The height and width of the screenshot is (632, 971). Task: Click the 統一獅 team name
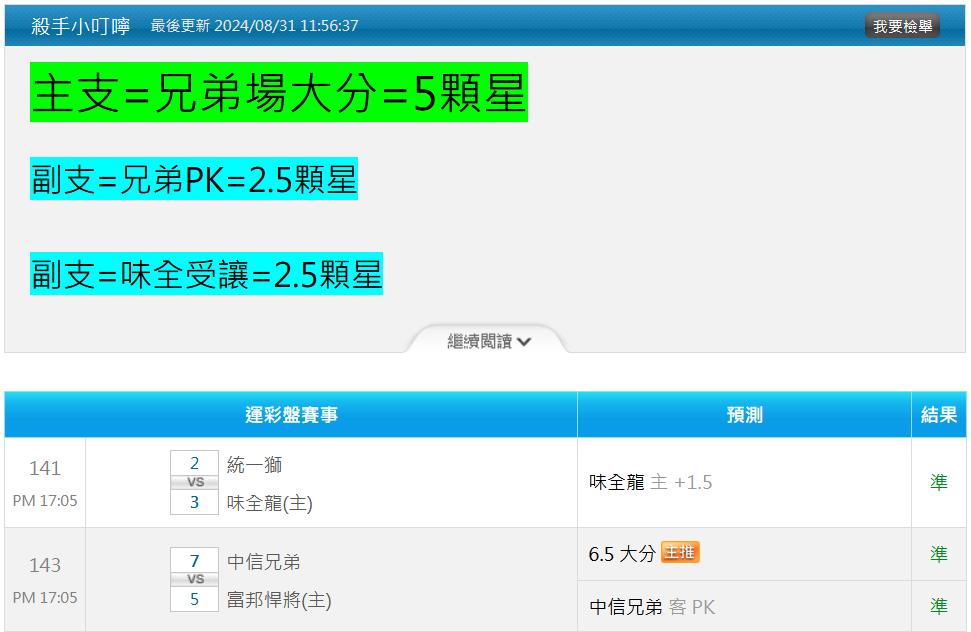pos(255,464)
